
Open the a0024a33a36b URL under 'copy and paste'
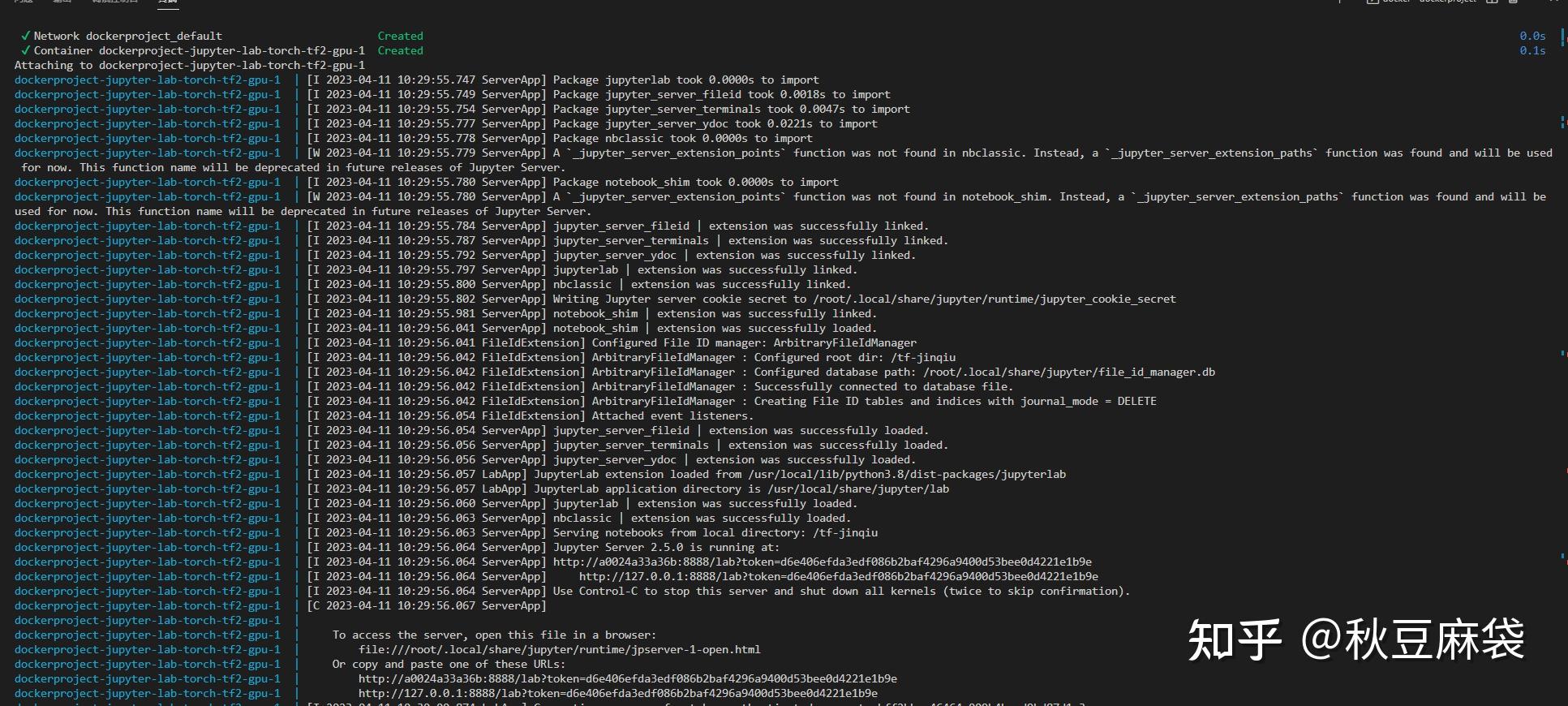click(628, 678)
